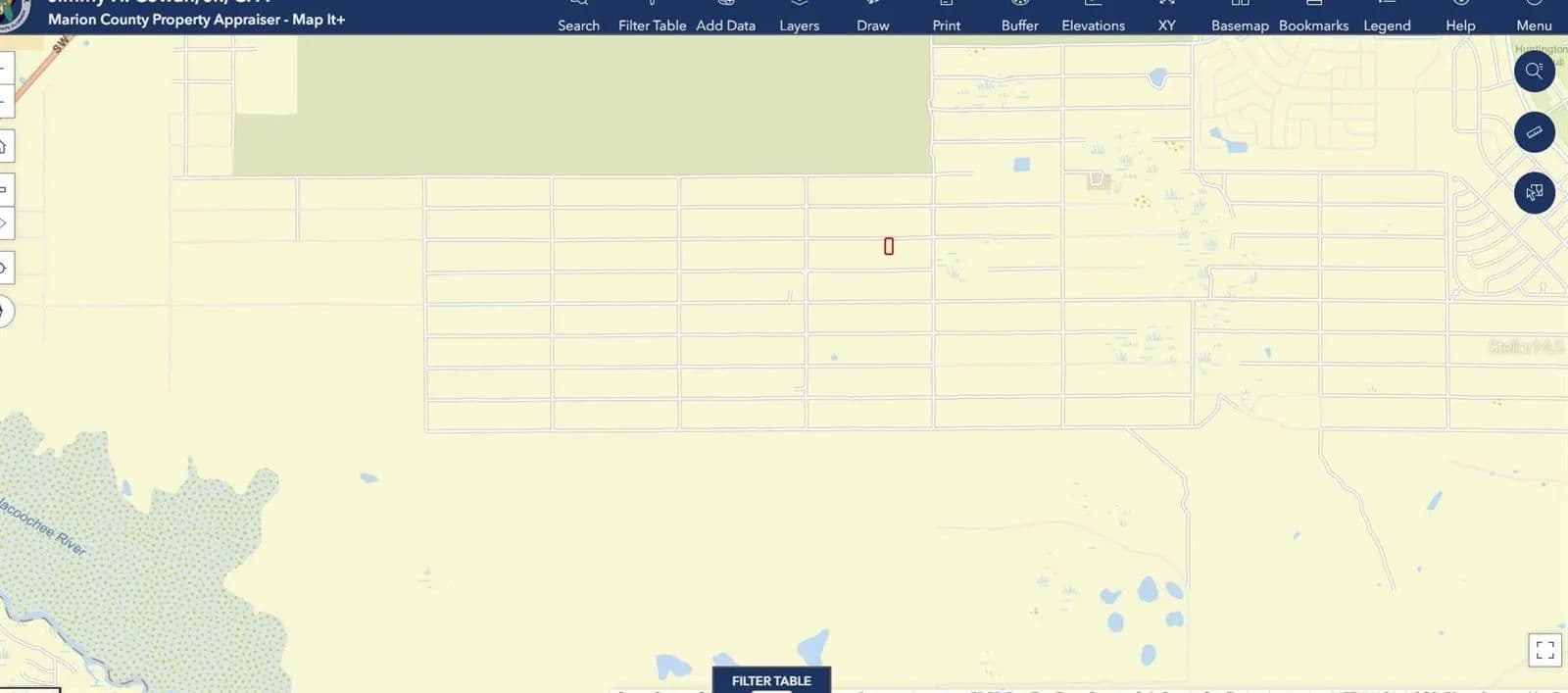The image size is (1568, 693).
Task: Open the Basemap selector
Action: pos(1240,18)
